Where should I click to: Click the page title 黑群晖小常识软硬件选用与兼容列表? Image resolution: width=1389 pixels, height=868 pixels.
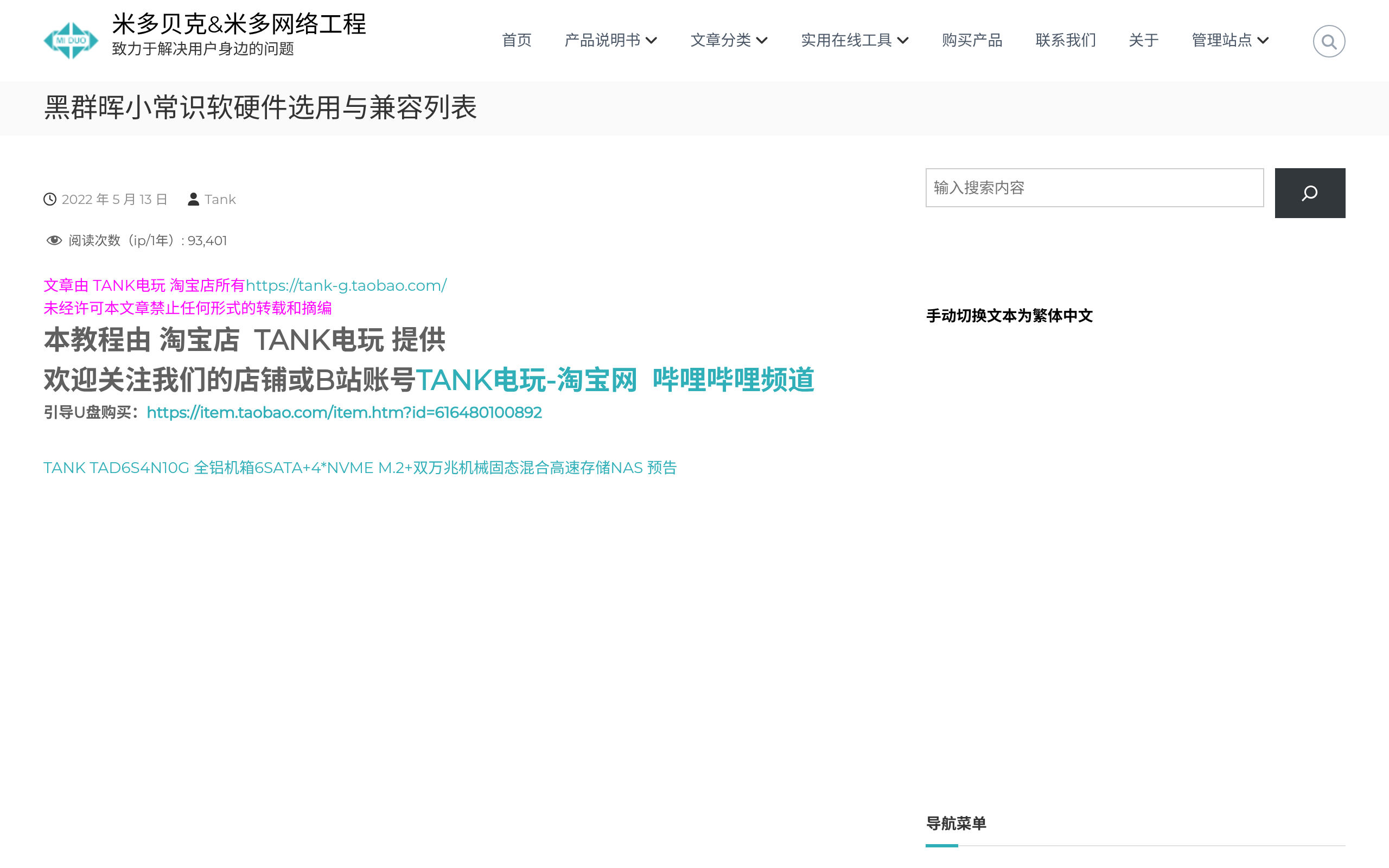pyautogui.click(x=260, y=107)
